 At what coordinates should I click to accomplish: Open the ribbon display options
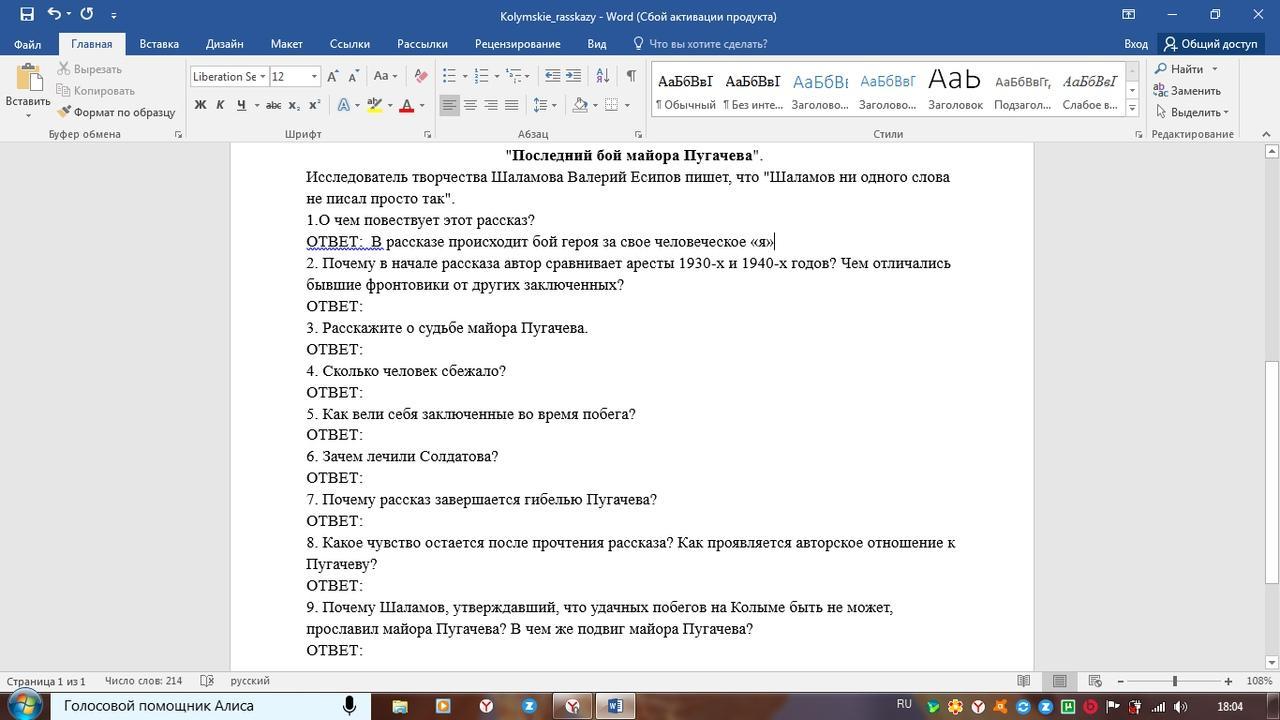click(1128, 15)
